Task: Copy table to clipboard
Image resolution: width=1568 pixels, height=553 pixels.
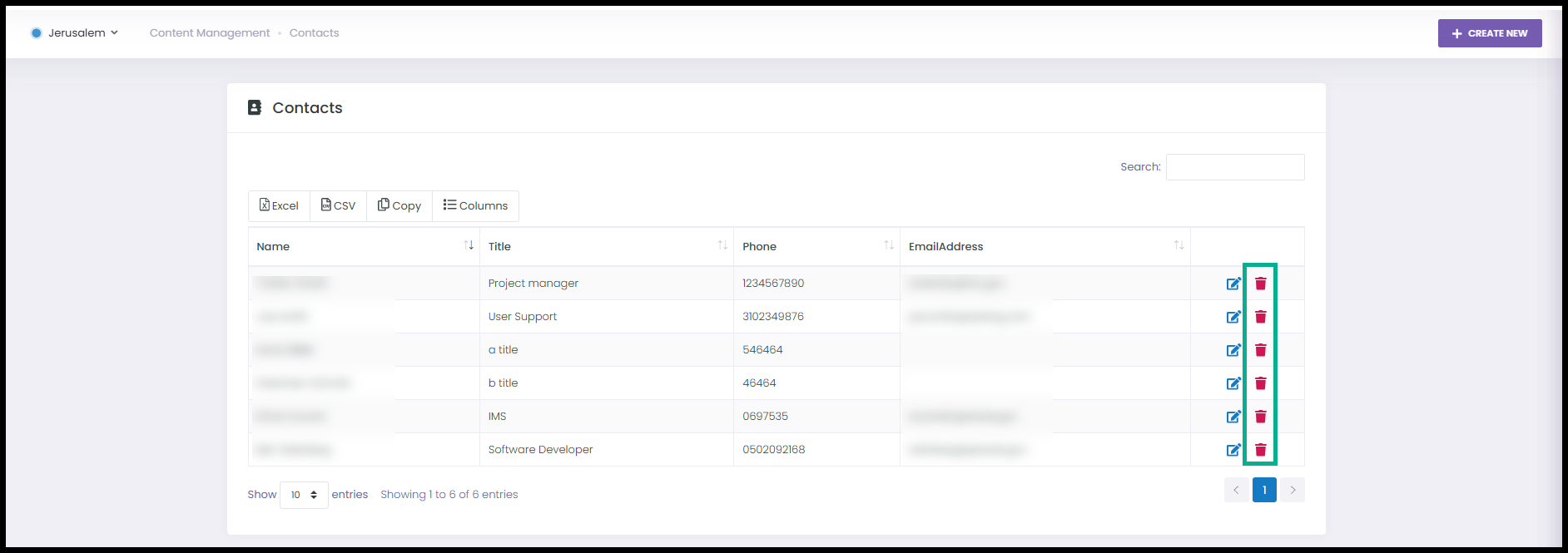Action: coord(399,205)
